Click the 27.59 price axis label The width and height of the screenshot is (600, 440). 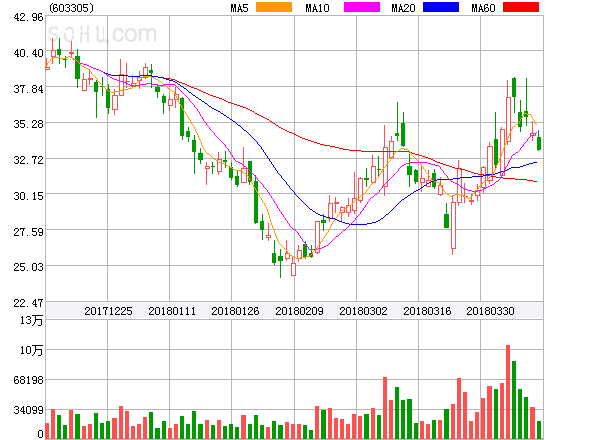click(29, 232)
